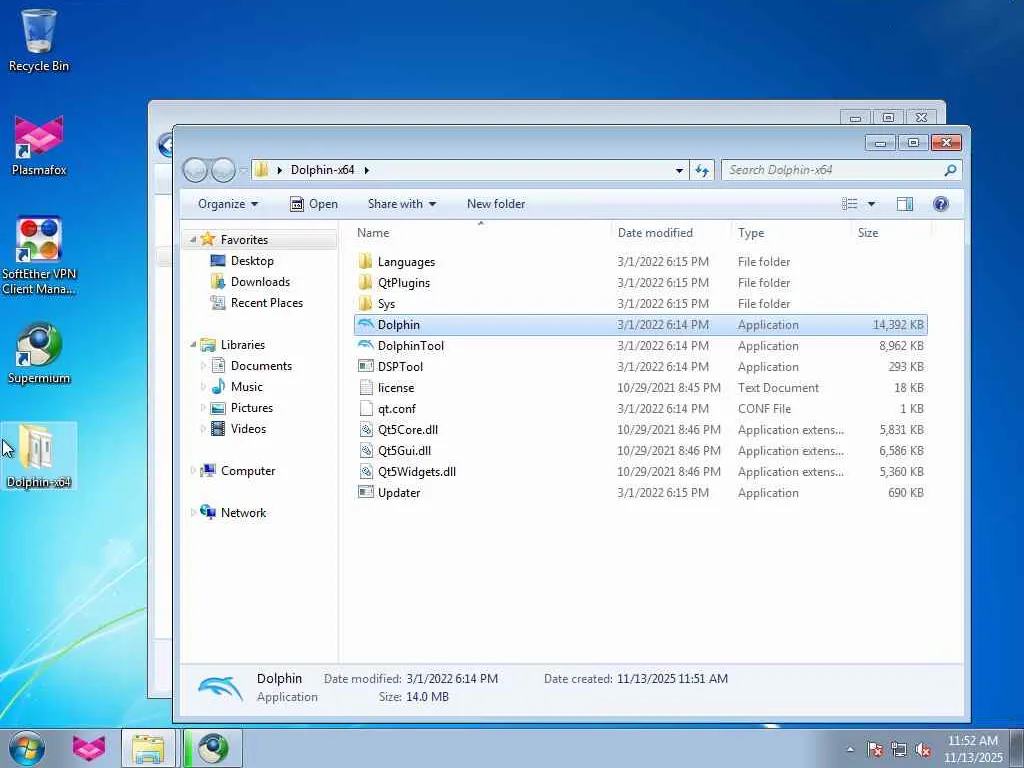Open the Share with dropdown
1024x768 pixels.
pyautogui.click(x=402, y=204)
